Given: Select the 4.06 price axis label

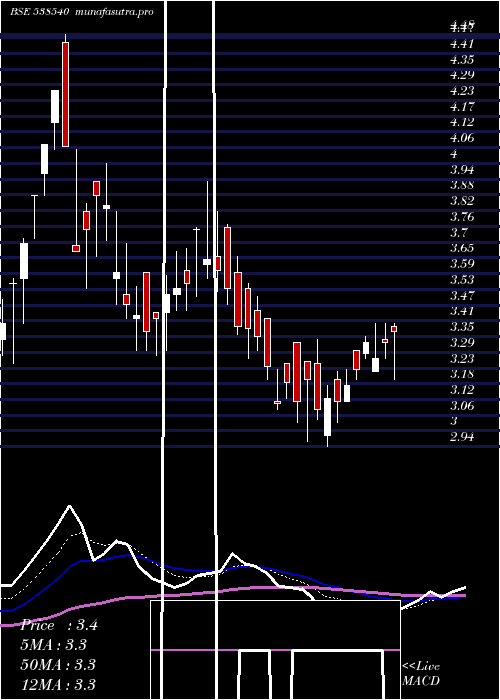Looking at the screenshot, I should (x=462, y=138).
